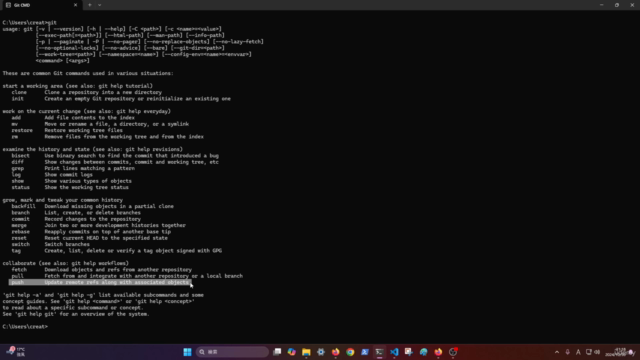Open the weather widget on the taskbar

(16, 352)
